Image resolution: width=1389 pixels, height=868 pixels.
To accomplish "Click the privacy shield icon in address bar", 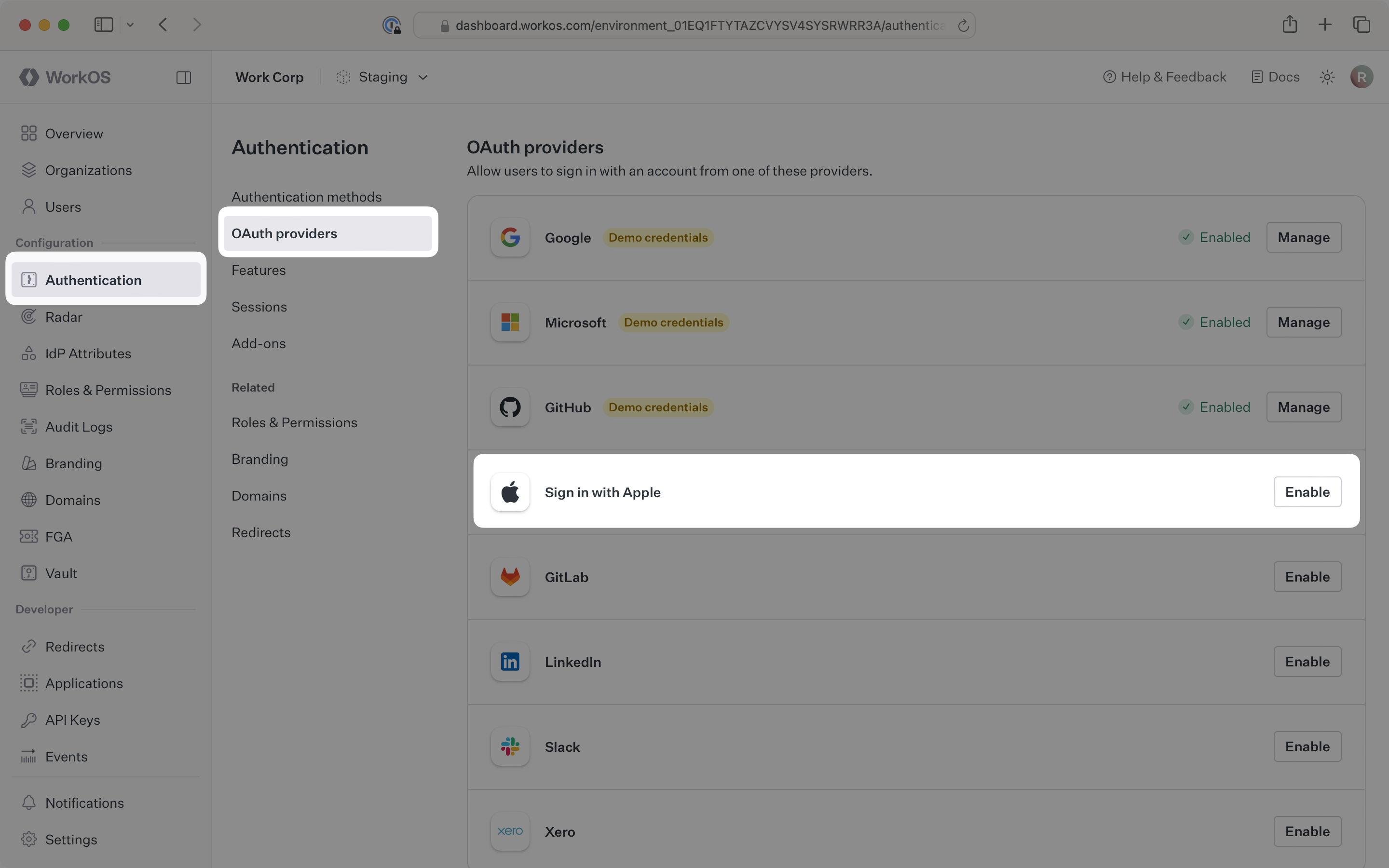I will click(392, 25).
